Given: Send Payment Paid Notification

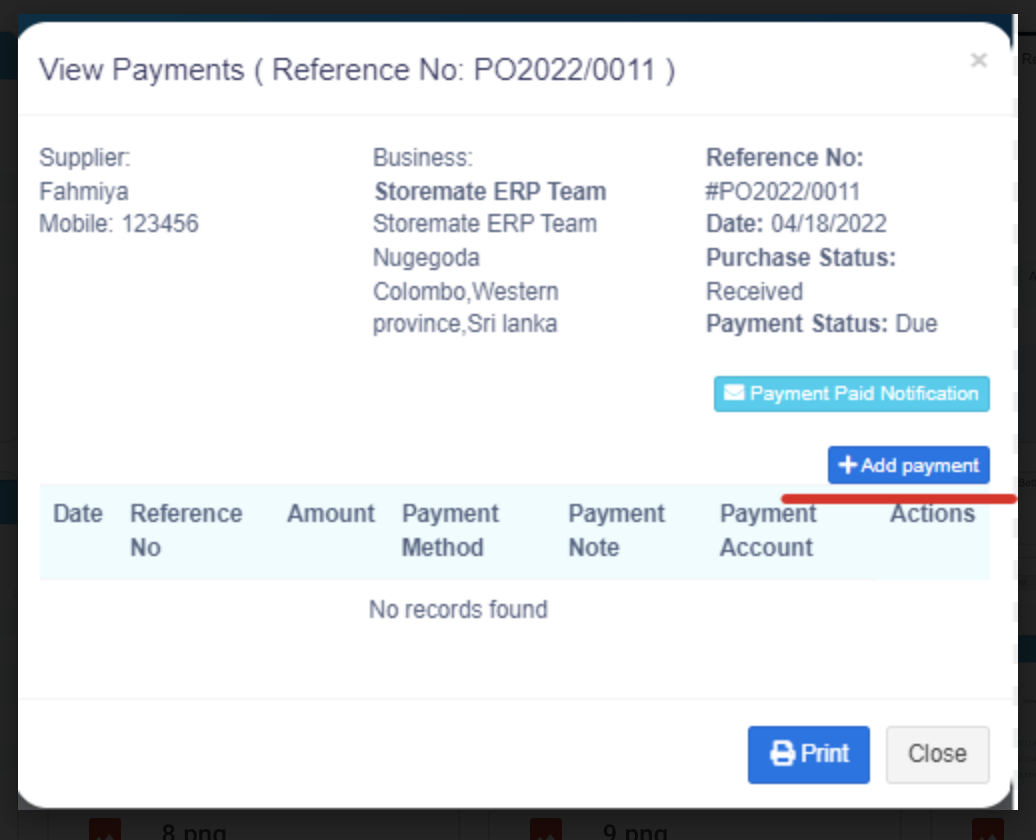Looking at the screenshot, I should click(852, 394).
